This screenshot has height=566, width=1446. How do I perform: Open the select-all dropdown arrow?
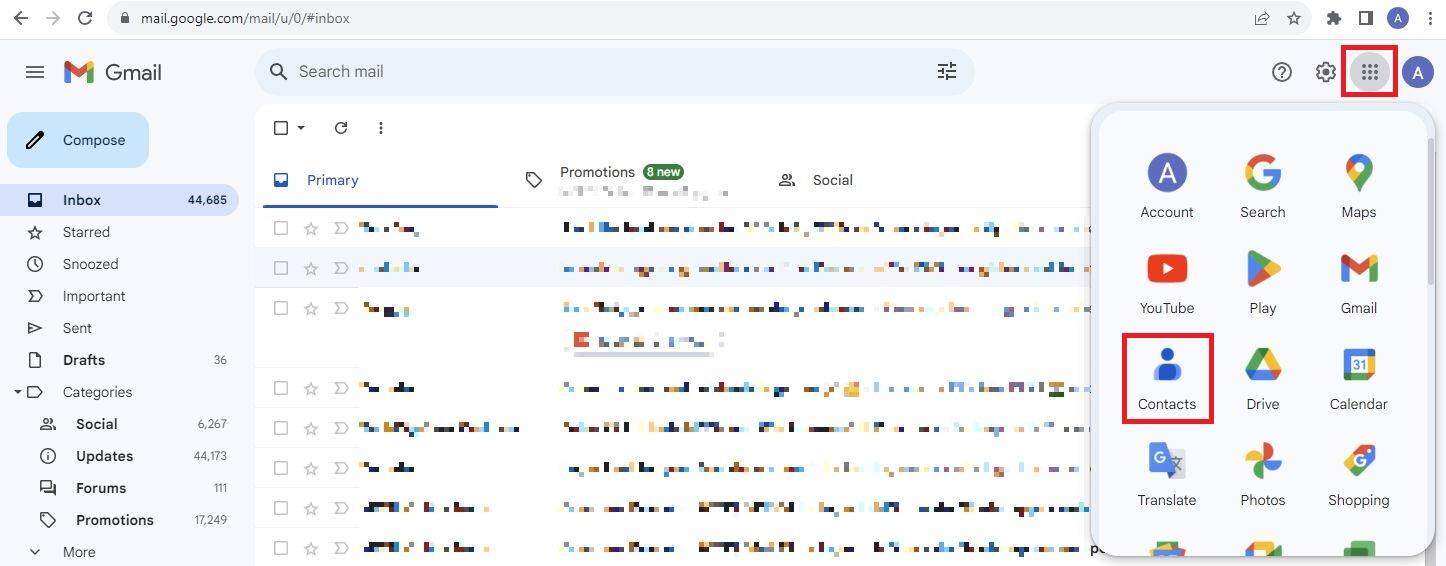pos(301,128)
